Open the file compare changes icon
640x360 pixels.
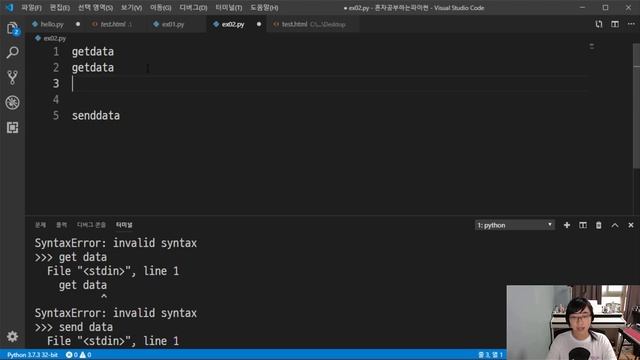tap(599, 24)
